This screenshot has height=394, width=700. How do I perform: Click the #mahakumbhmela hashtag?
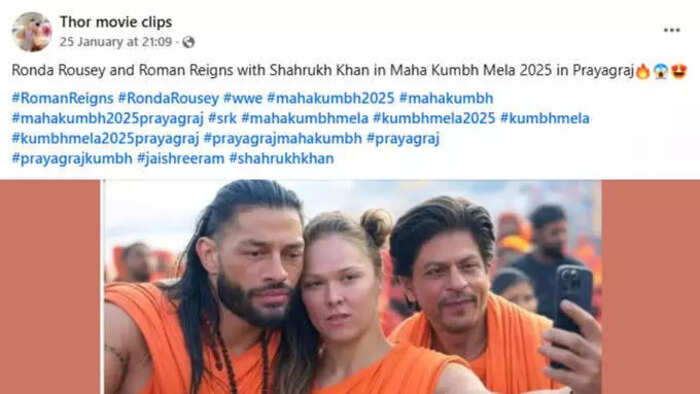pyautogui.click(x=304, y=118)
